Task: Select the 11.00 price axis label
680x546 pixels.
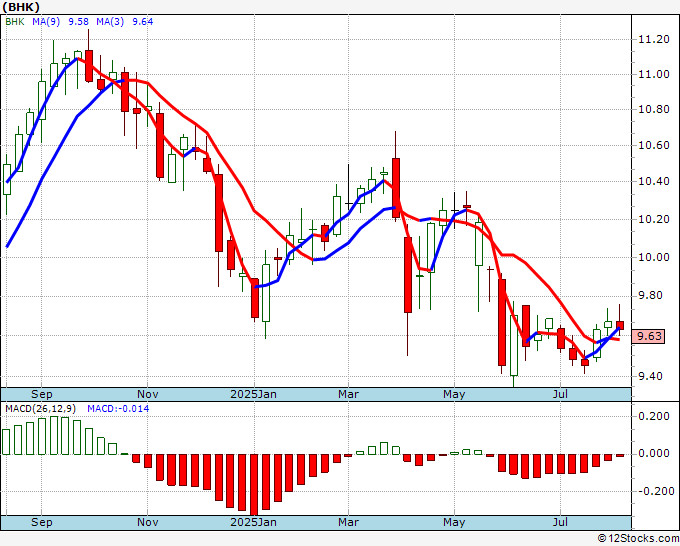Action: pyautogui.click(x=654, y=74)
